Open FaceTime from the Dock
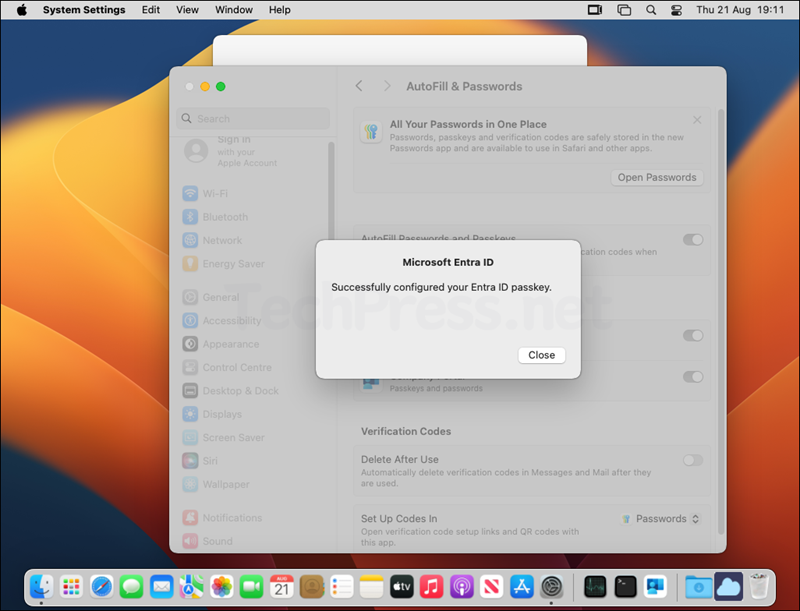The width and height of the screenshot is (800, 611). pos(252,587)
